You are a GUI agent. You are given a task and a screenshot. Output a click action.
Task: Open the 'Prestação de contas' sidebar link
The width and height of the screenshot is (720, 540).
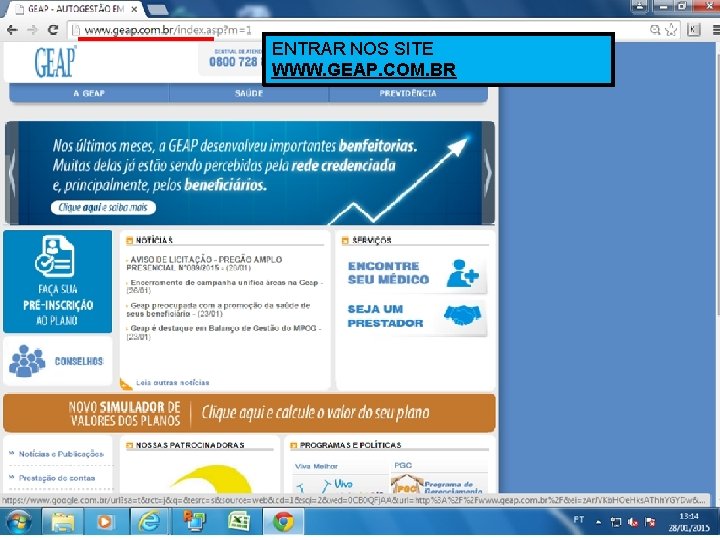click(x=57, y=478)
